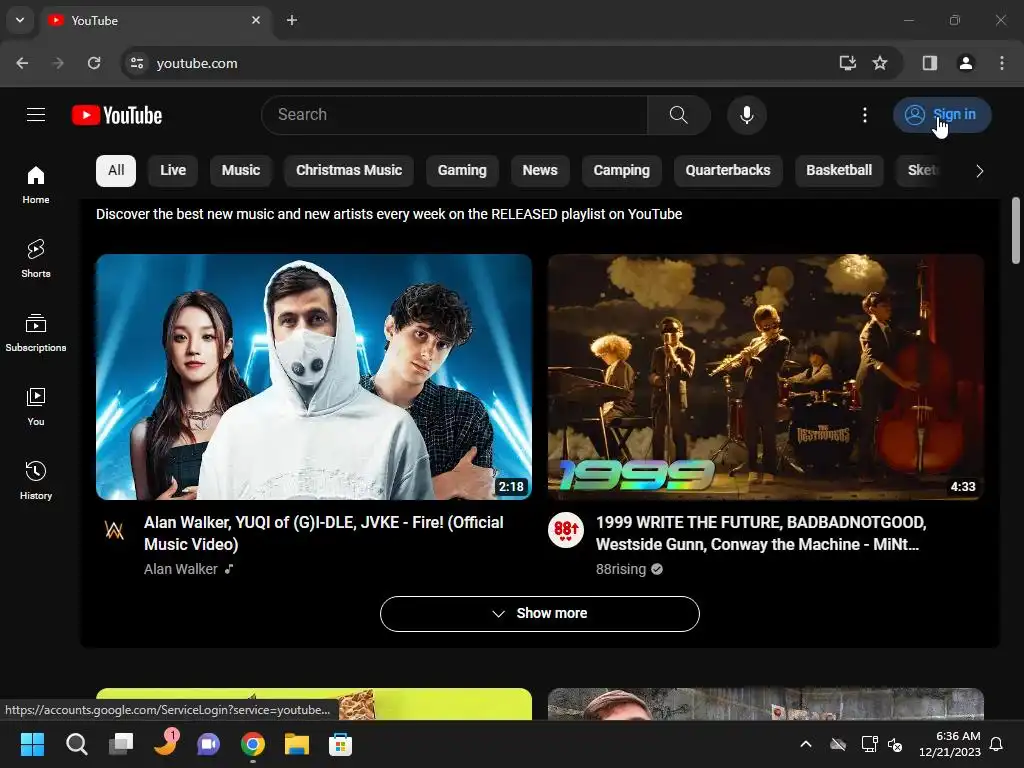Open YouTube settings three-dot menu
1024x768 pixels.
(x=865, y=115)
